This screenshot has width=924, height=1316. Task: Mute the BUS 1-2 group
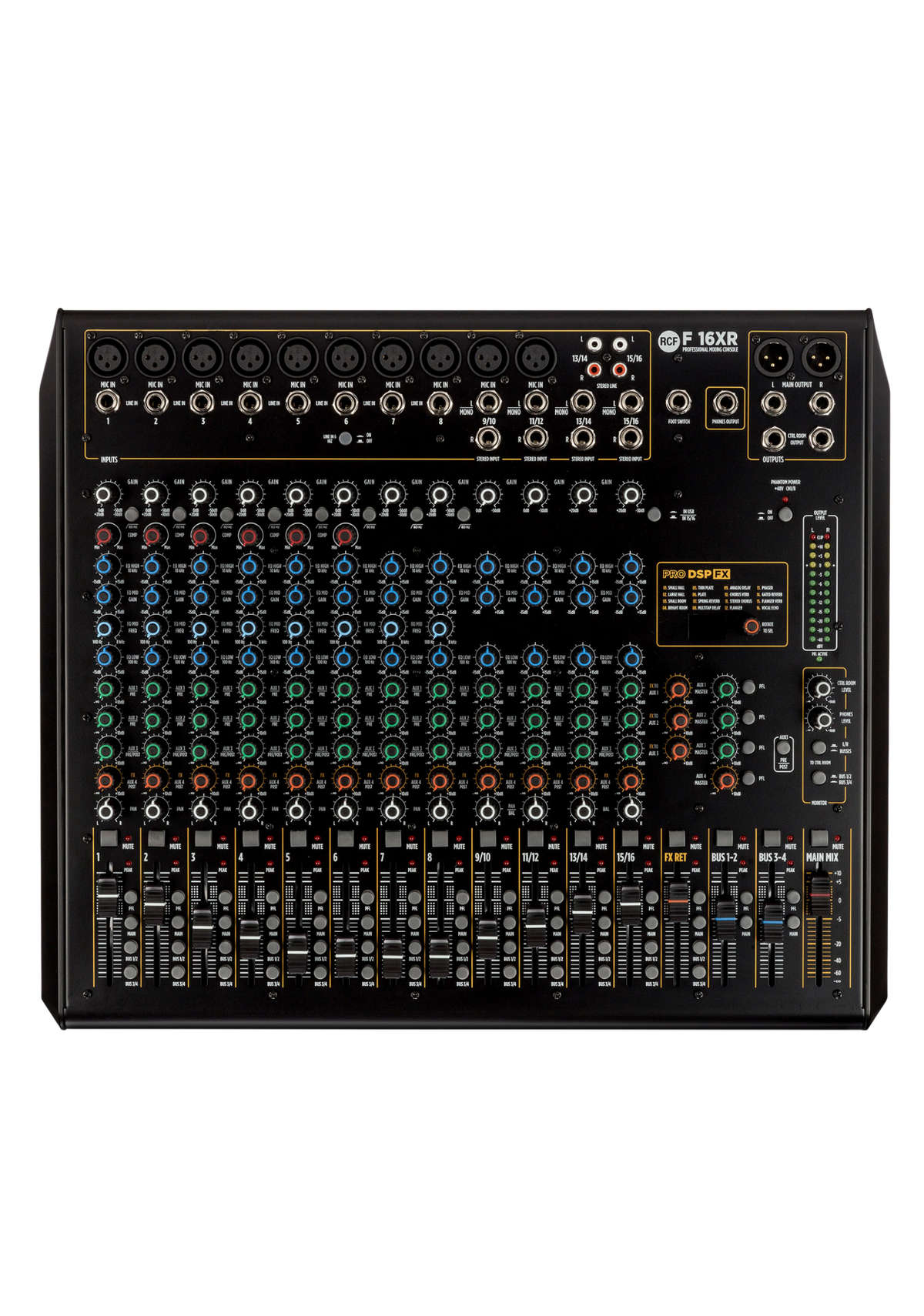coord(725,840)
